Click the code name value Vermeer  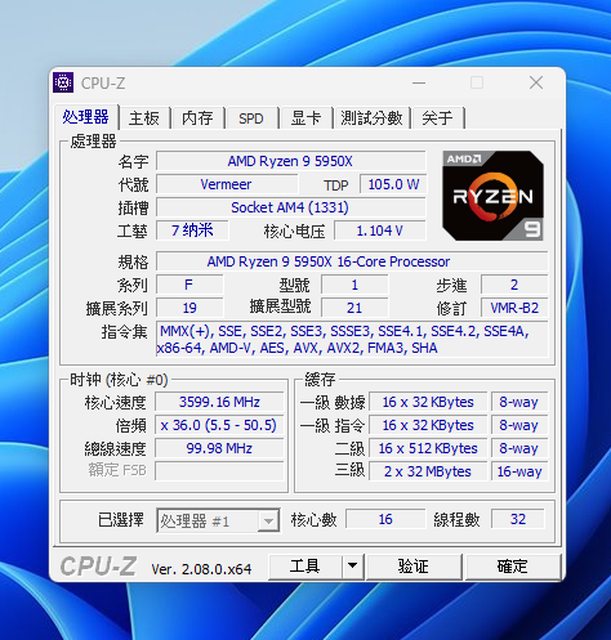pos(227,184)
